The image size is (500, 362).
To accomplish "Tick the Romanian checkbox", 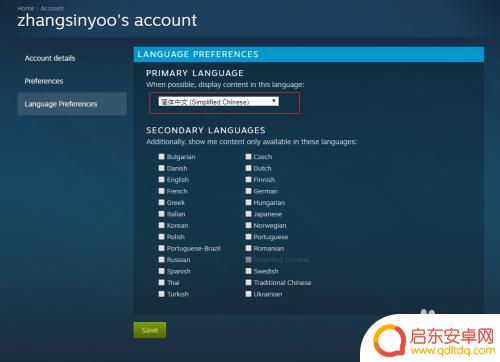I will coord(248,248).
